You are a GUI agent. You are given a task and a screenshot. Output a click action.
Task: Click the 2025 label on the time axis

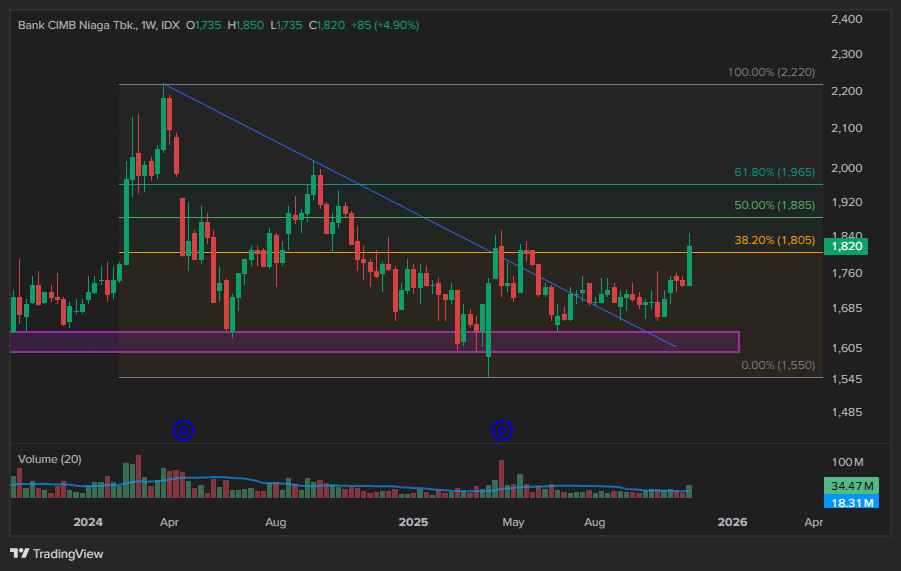[413, 522]
